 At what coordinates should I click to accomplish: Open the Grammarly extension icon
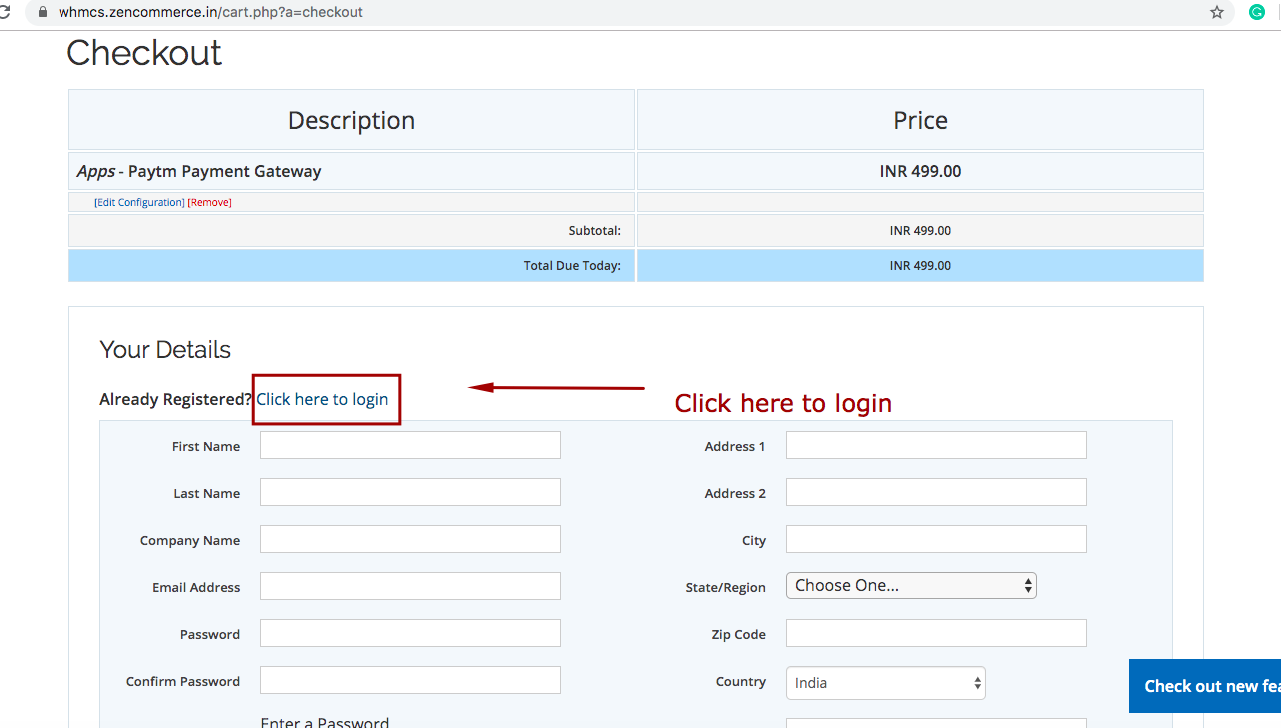(x=1257, y=13)
